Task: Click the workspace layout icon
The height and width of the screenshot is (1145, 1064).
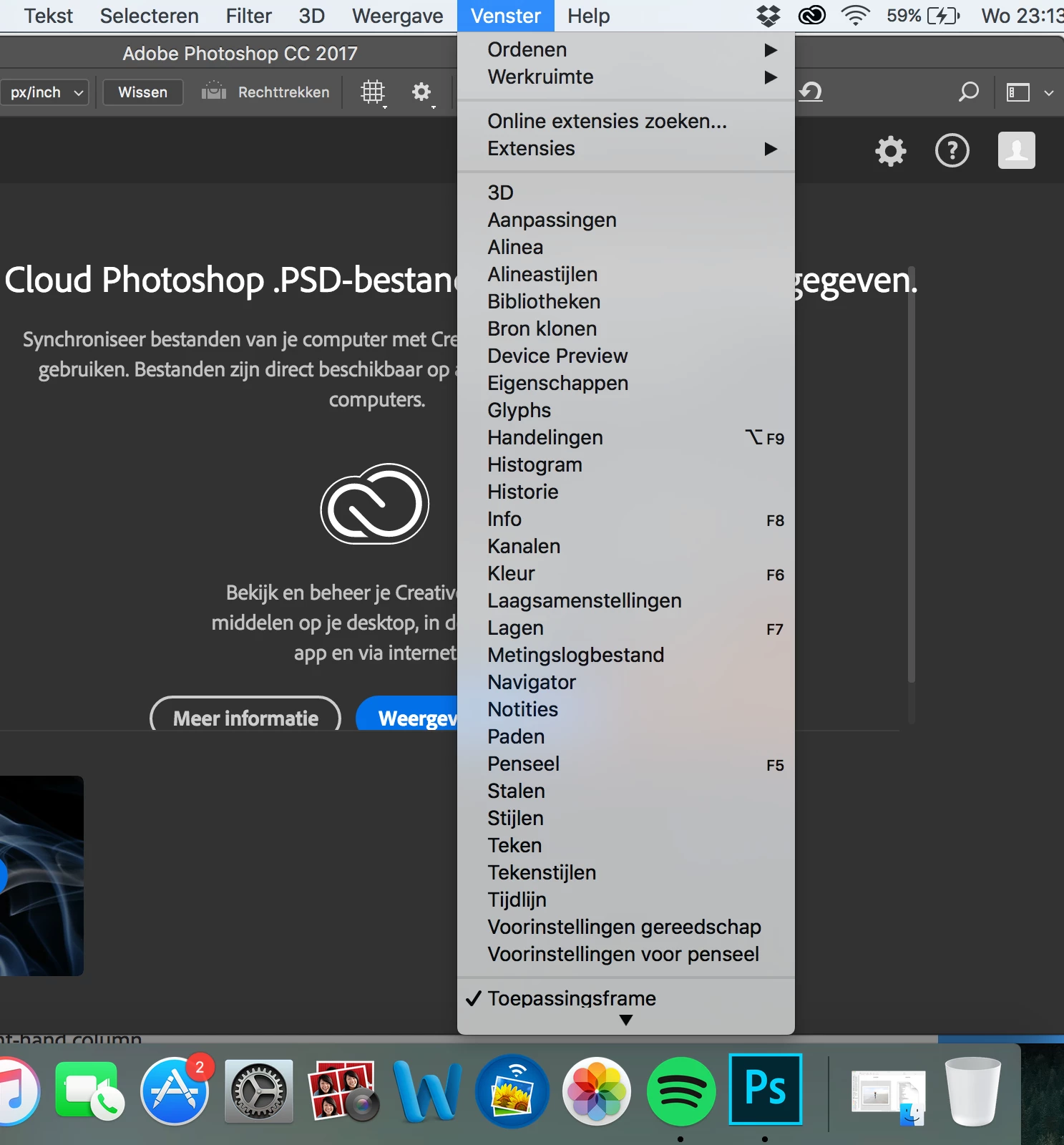Action: pyautogui.click(x=1018, y=92)
